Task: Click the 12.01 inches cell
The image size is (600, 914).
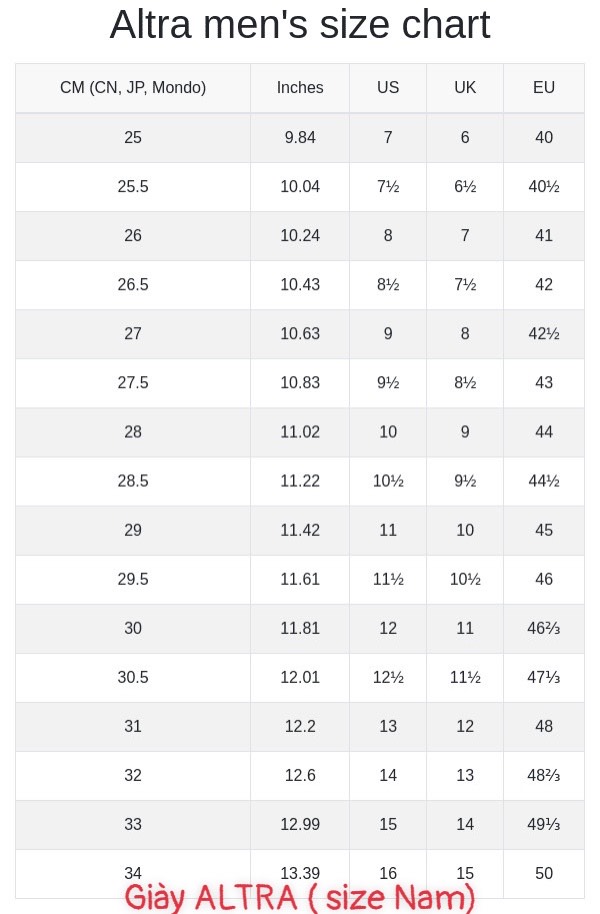Action: click(x=300, y=677)
